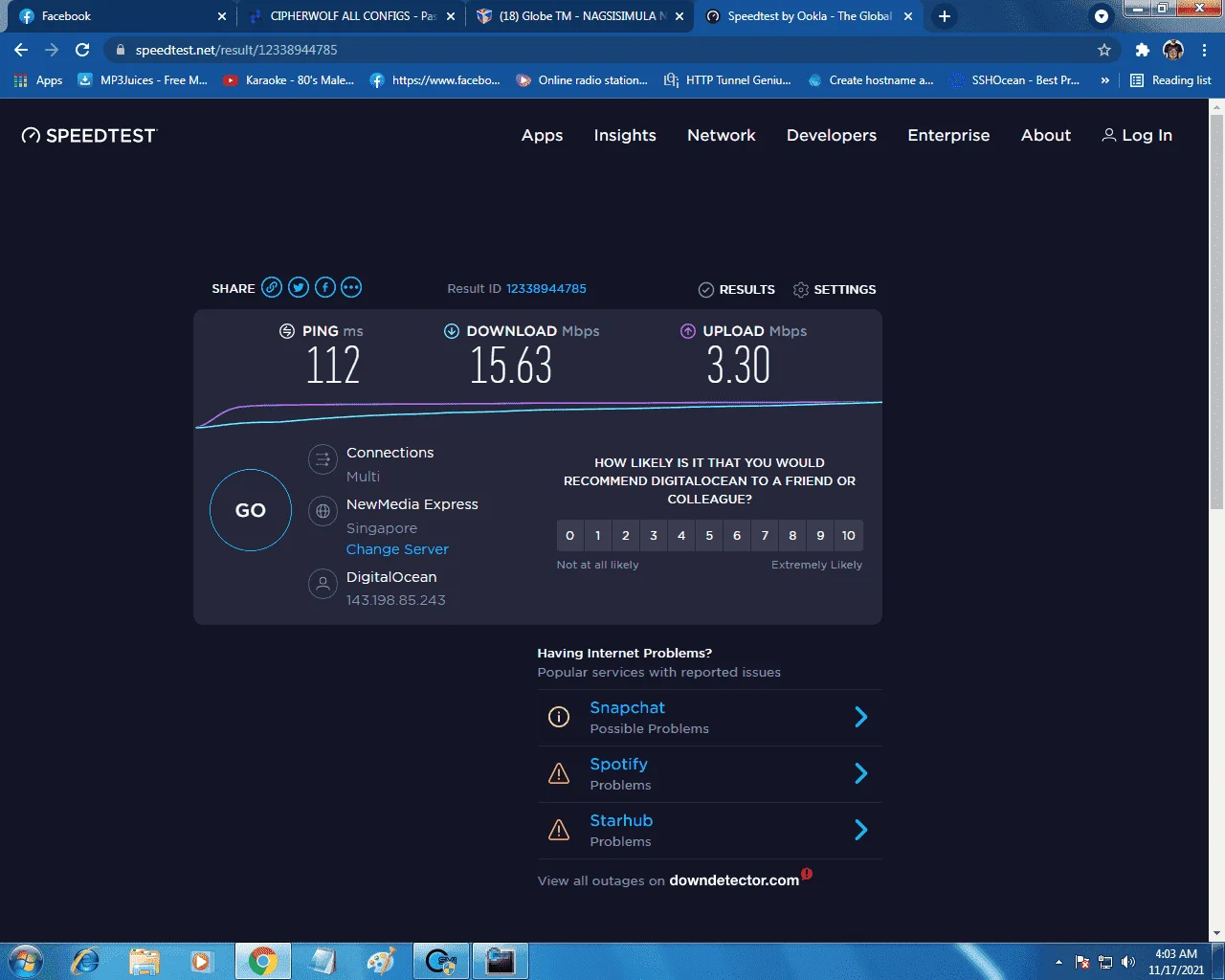This screenshot has width=1225, height=980.
Task: Switch to the Globe TM tab
Action: point(580,16)
